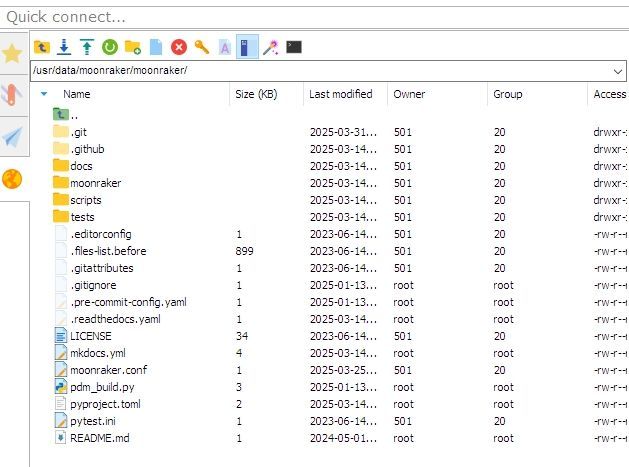Select the pdm_build.py file
This screenshot has width=629, height=467.
[x=95, y=387]
